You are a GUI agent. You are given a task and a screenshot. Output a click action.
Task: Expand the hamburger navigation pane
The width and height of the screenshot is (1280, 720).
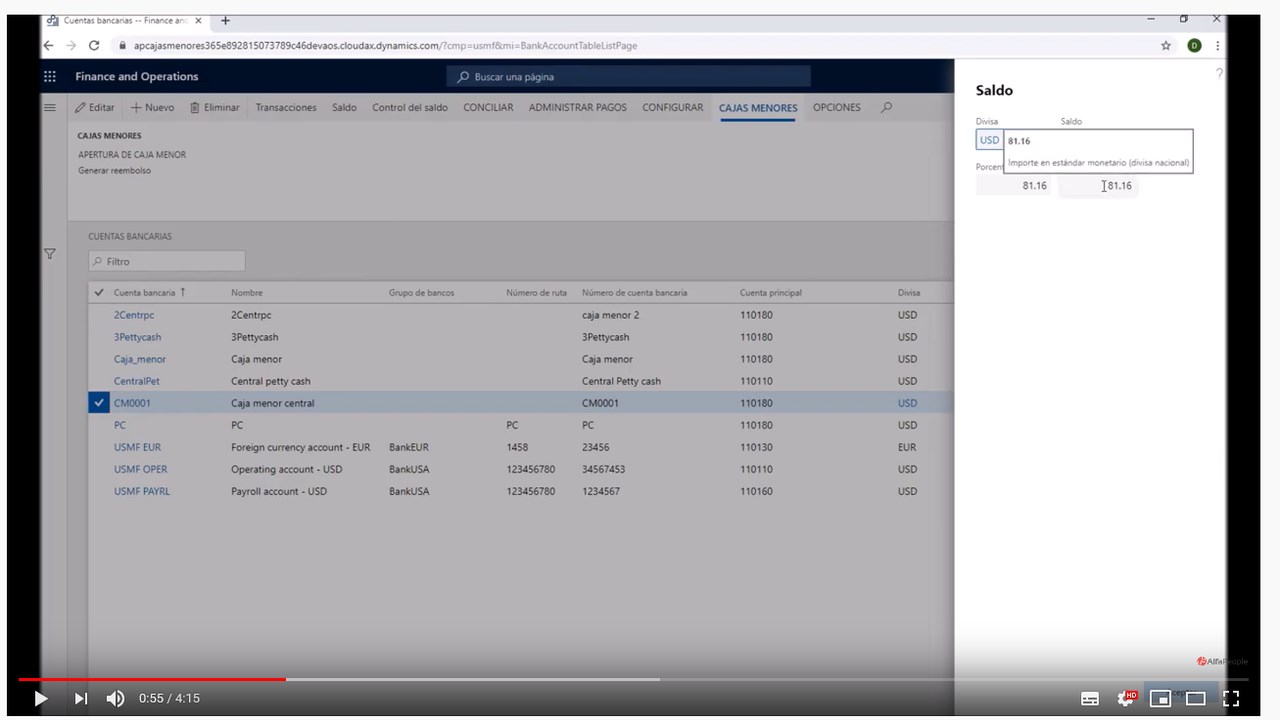click(50, 107)
